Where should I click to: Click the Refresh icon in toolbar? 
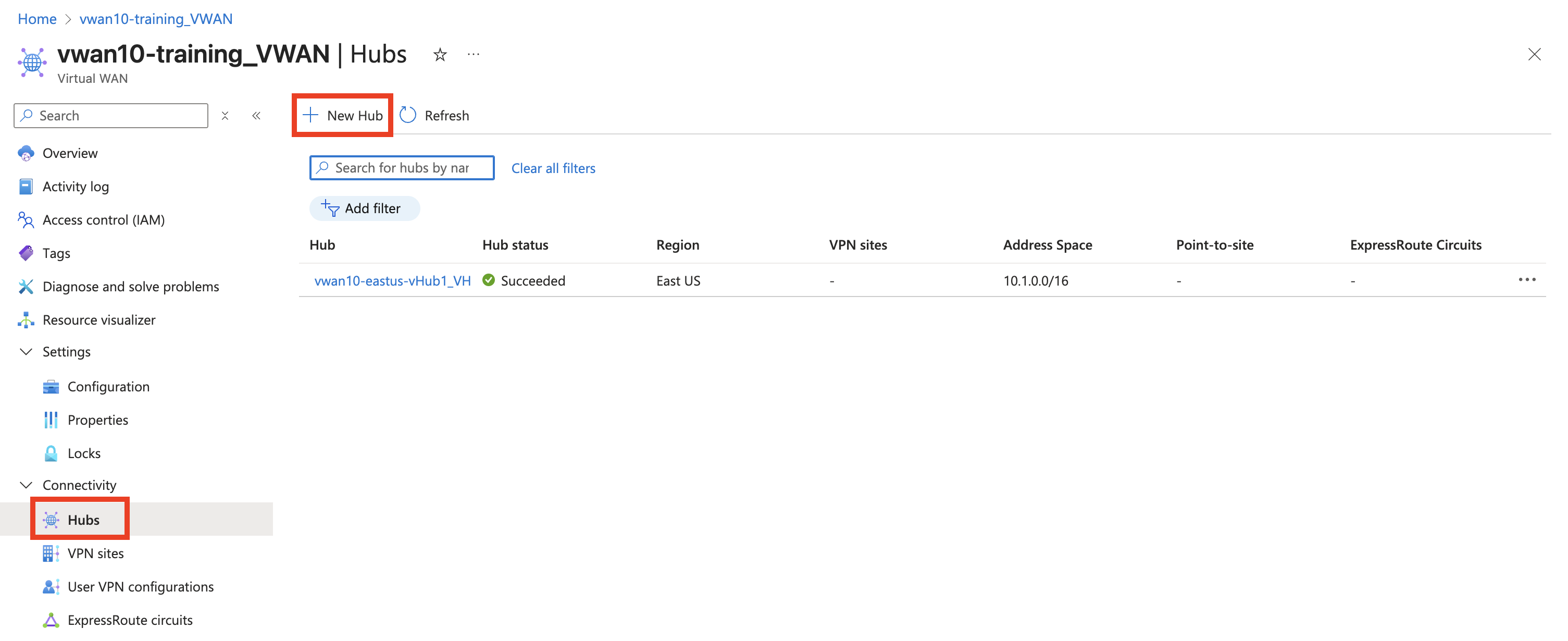point(408,115)
